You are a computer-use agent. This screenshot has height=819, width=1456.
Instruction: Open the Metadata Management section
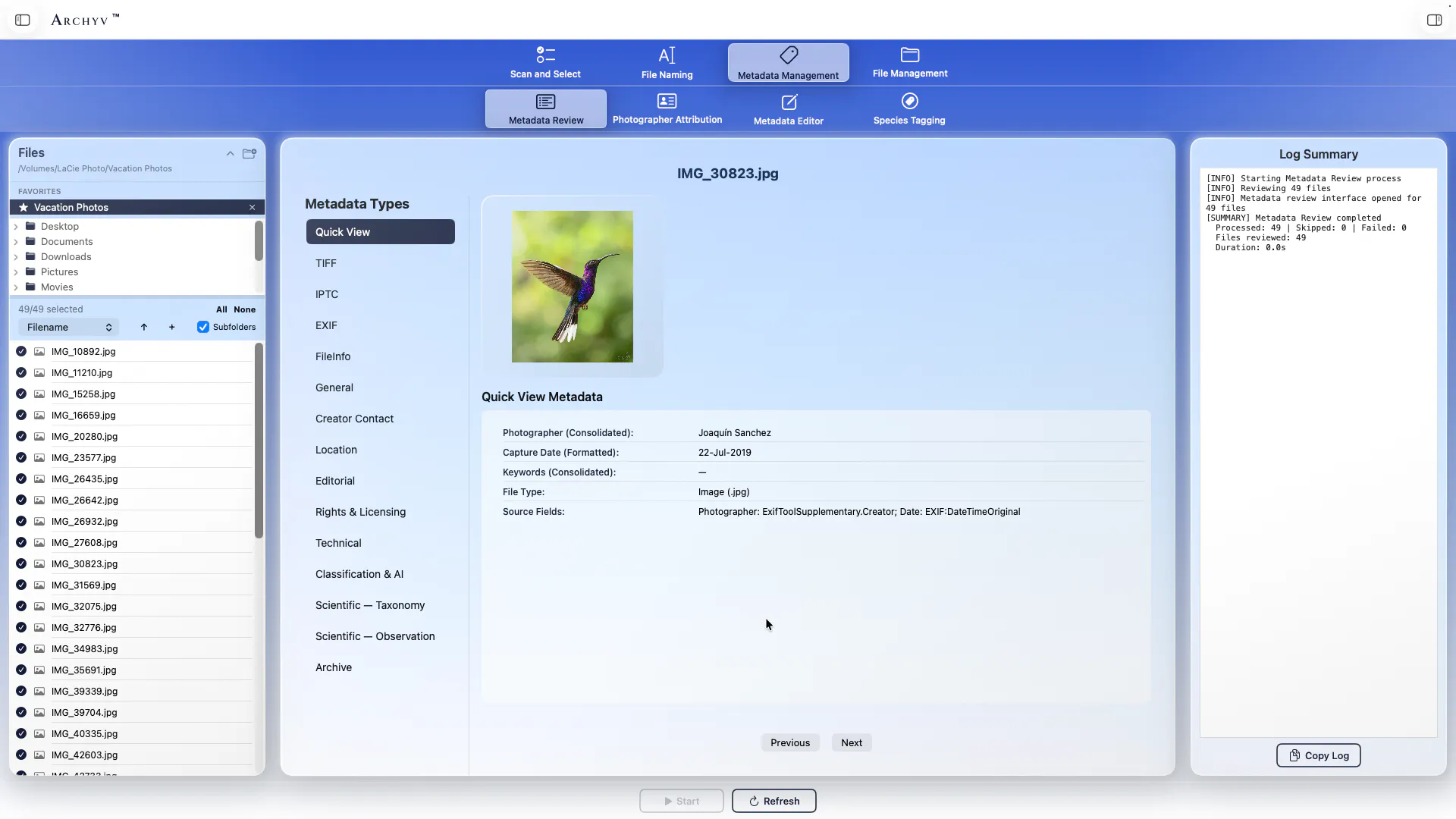click(789, 63)
